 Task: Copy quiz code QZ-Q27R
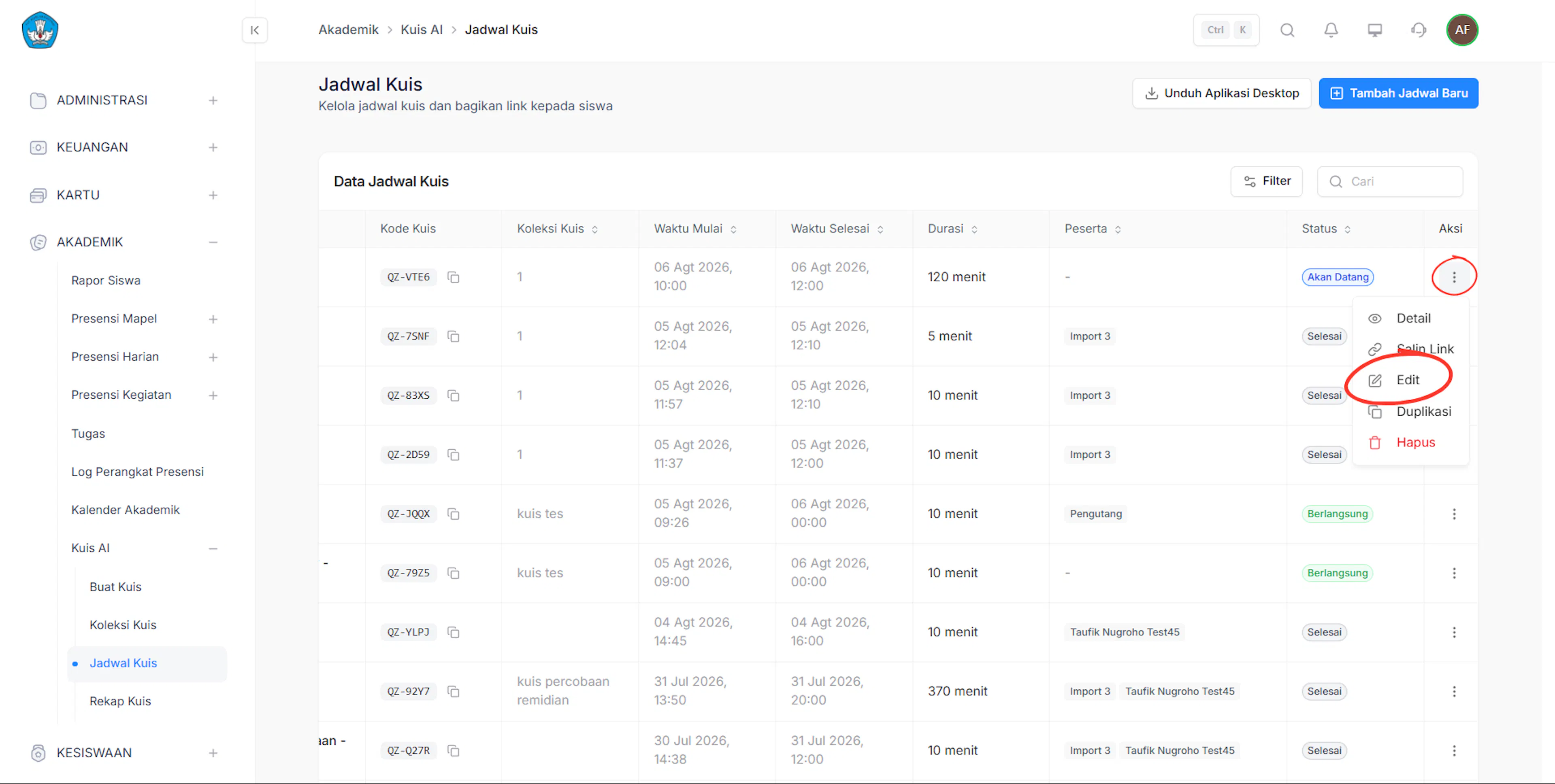click(454, 750)
